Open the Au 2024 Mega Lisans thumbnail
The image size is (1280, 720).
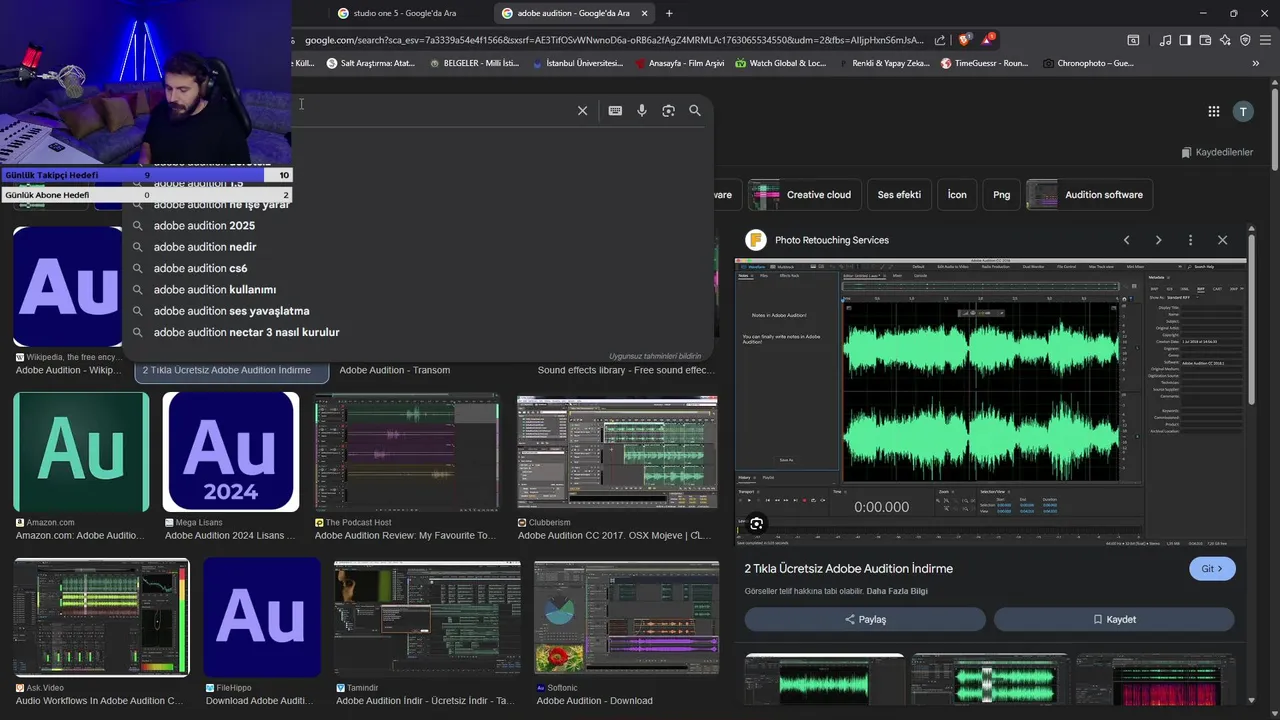pyautogui.click(x=231, y=452)
